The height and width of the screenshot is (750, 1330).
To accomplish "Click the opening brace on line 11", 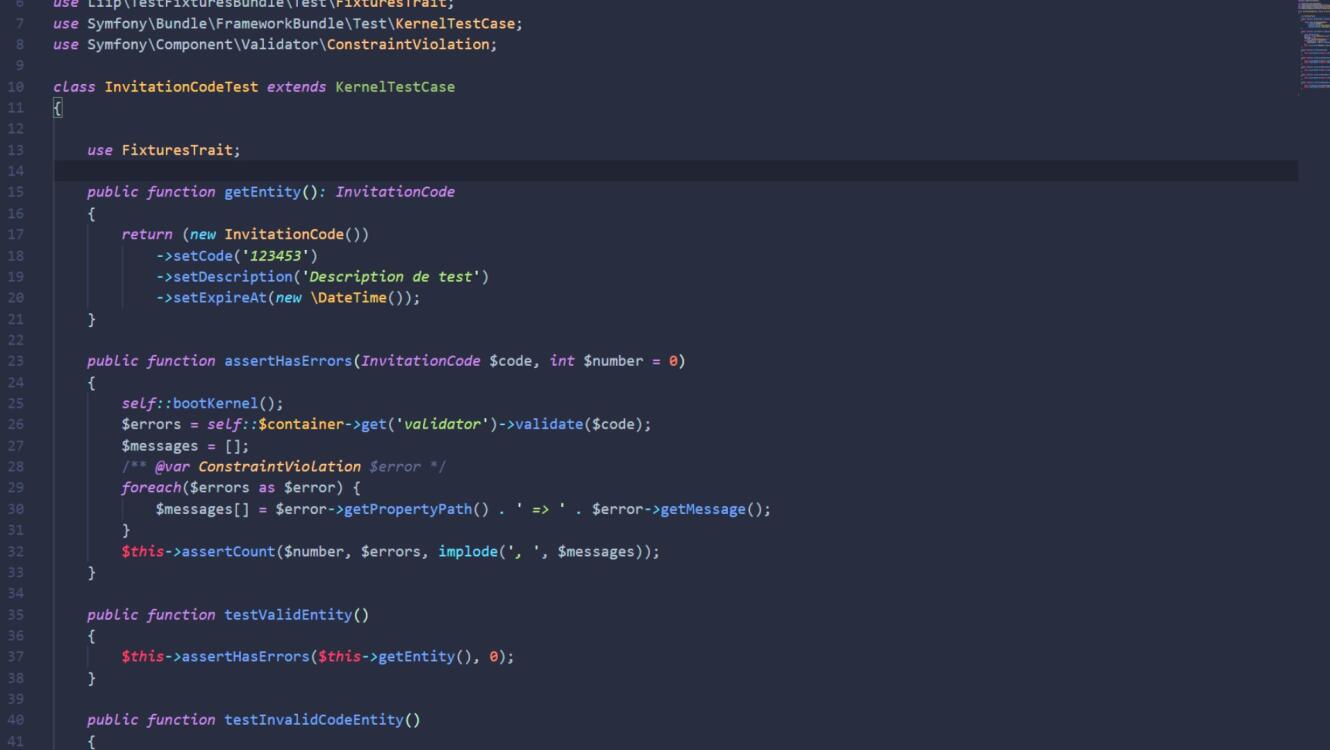I will point(58,108).
